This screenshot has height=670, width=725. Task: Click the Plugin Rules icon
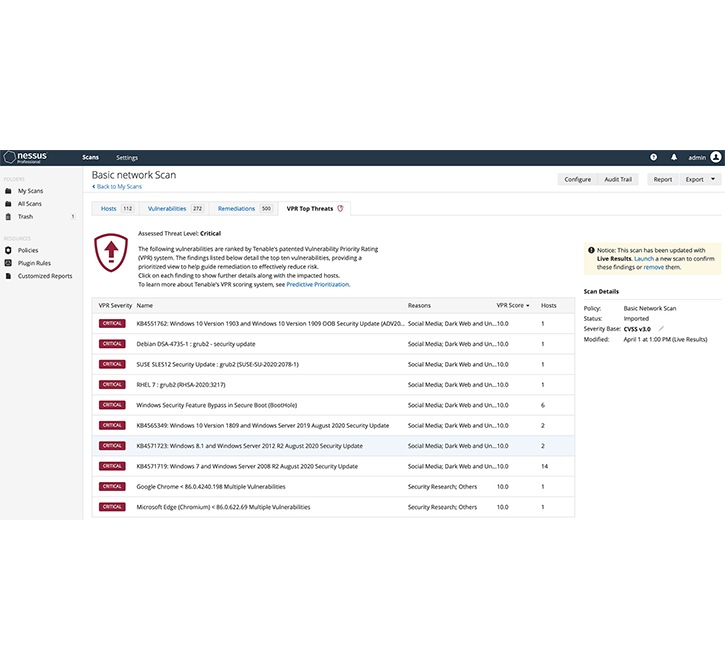pos(8,263)
